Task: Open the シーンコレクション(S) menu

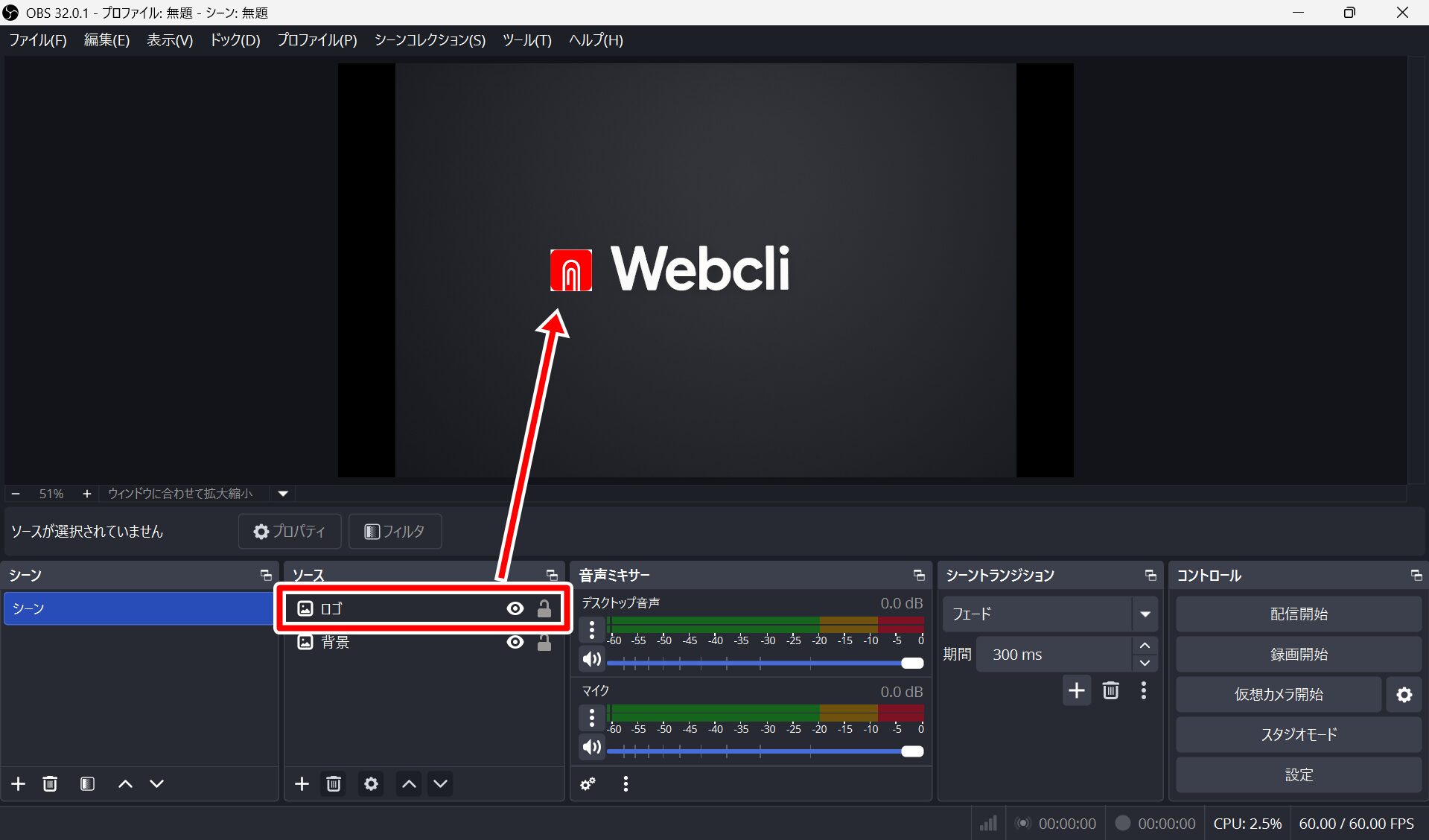Action: tap(430, 40)
